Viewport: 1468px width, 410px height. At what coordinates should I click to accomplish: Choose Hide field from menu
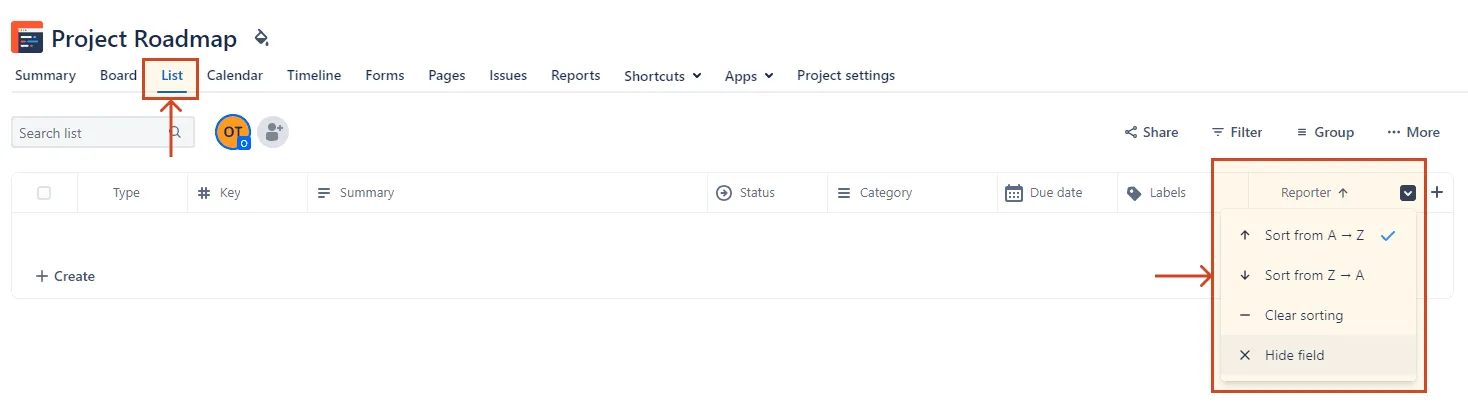[1293, 355]
